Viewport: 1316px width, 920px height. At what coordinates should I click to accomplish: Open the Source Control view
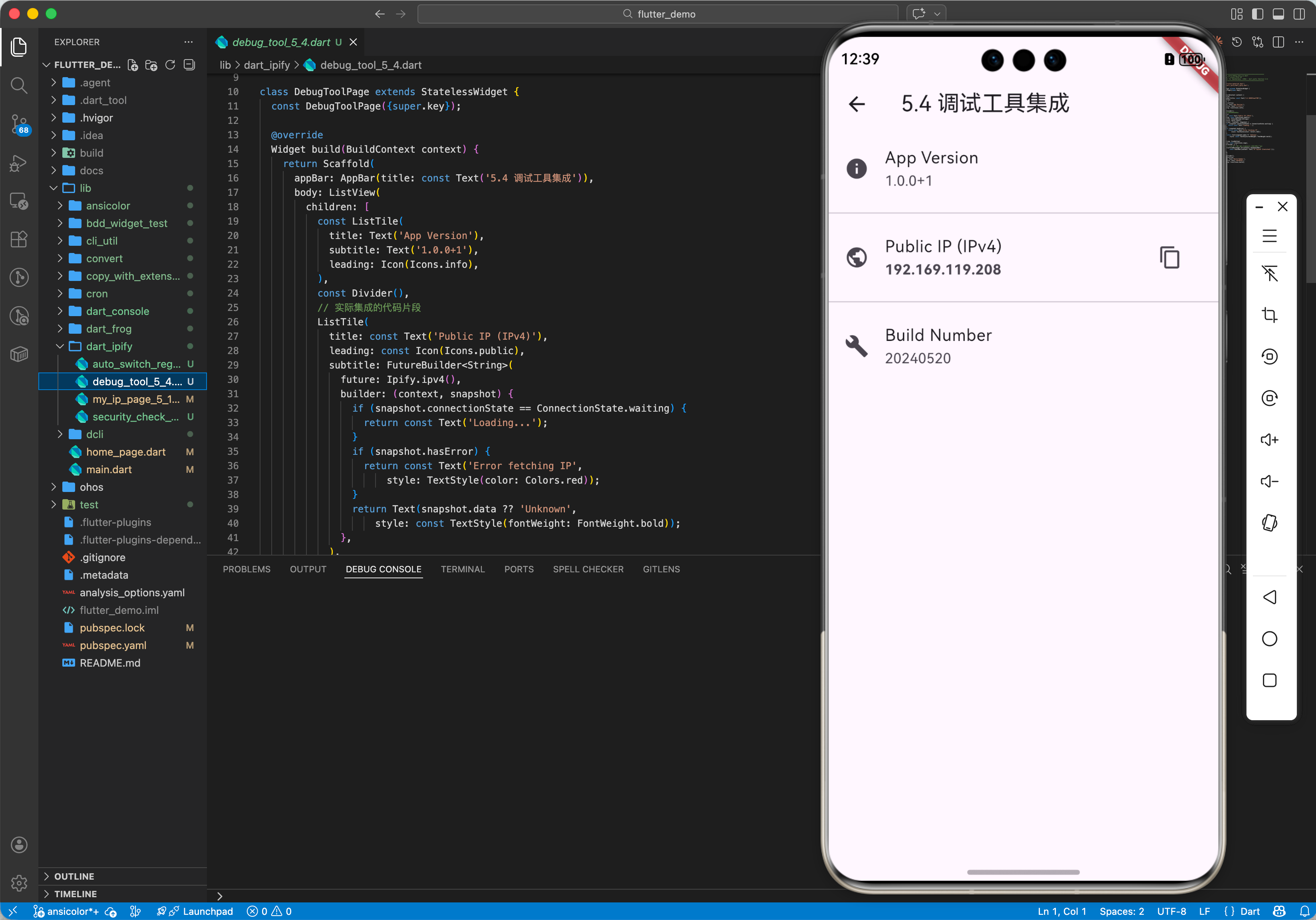point(19,123)
